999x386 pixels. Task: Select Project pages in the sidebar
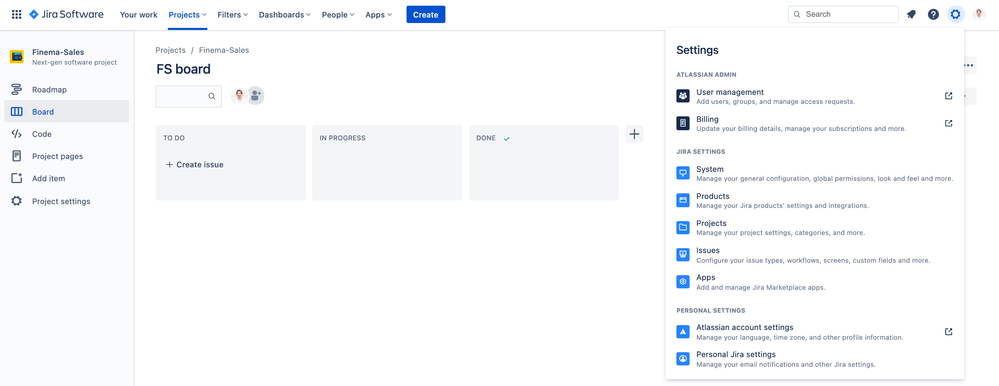(x=66, y=156)
